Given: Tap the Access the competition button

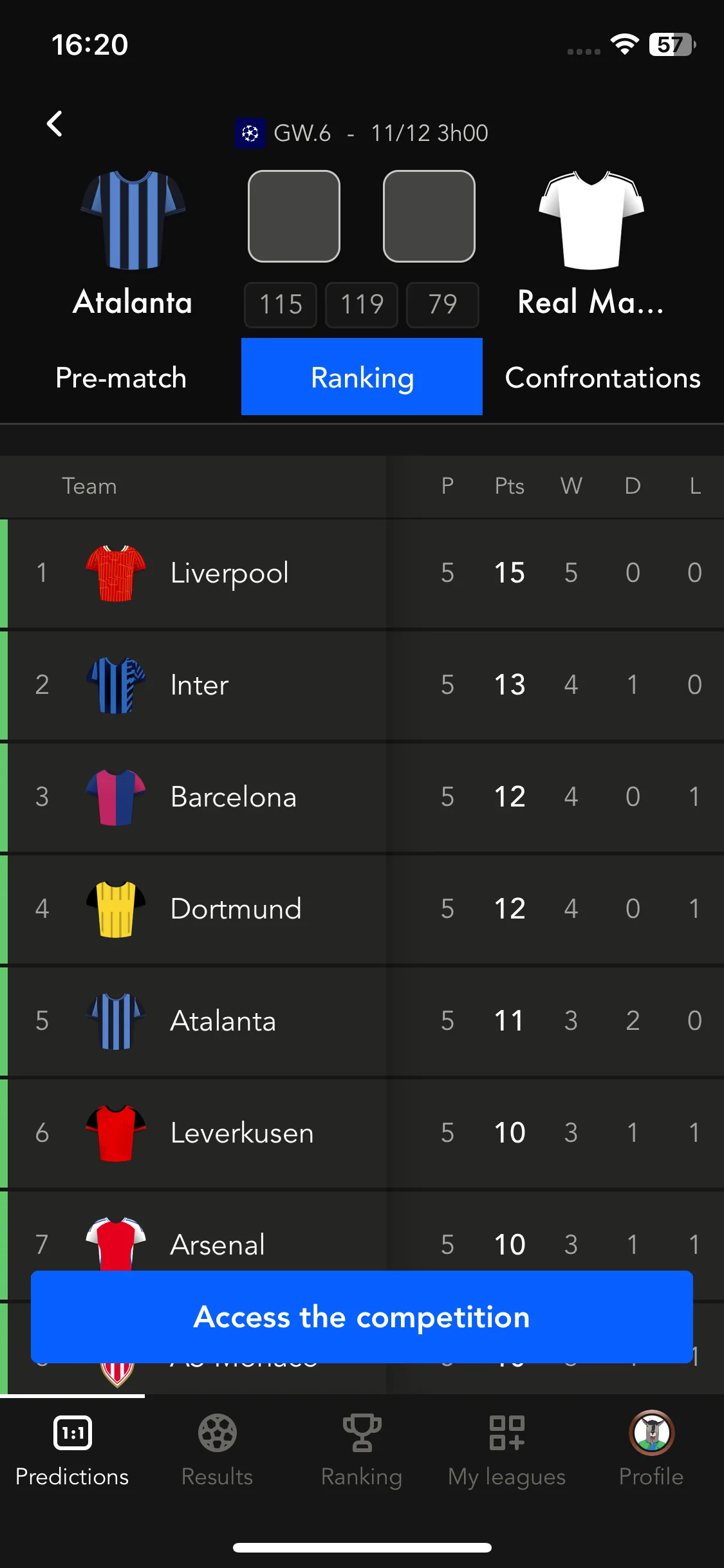Looking at the screenshot, I should 362,1317.
